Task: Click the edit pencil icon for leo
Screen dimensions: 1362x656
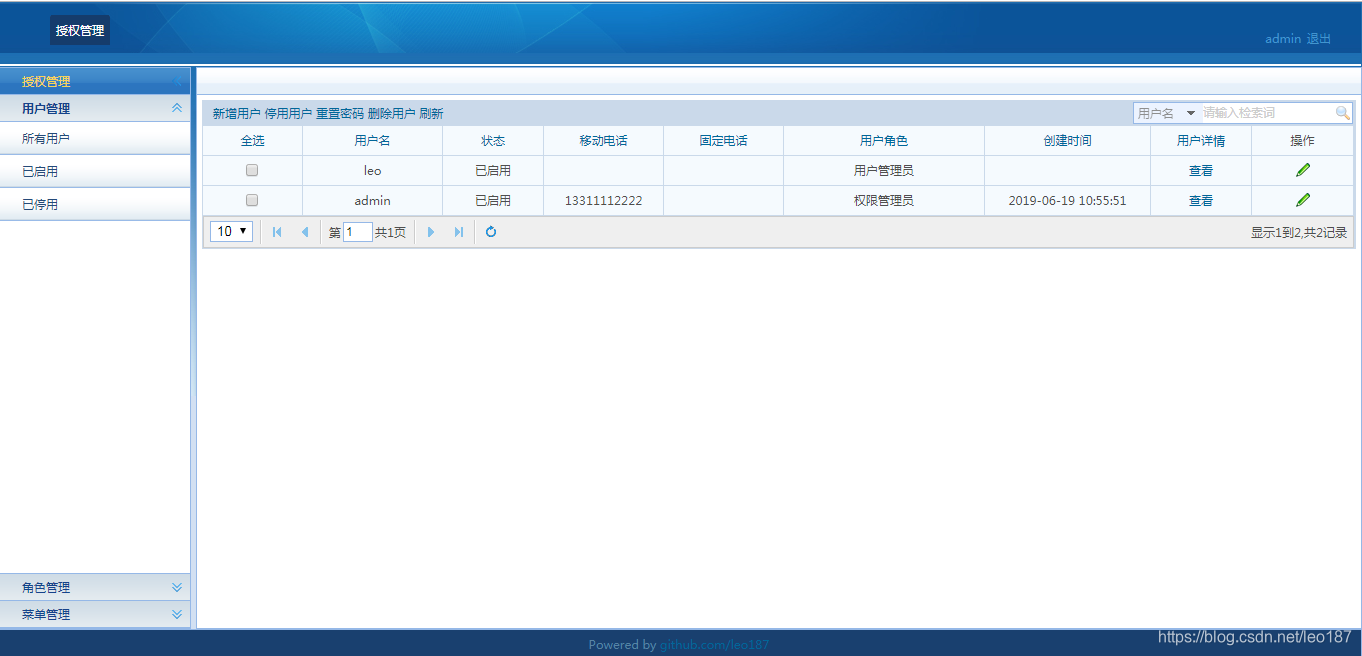Action: [1302, 170]
